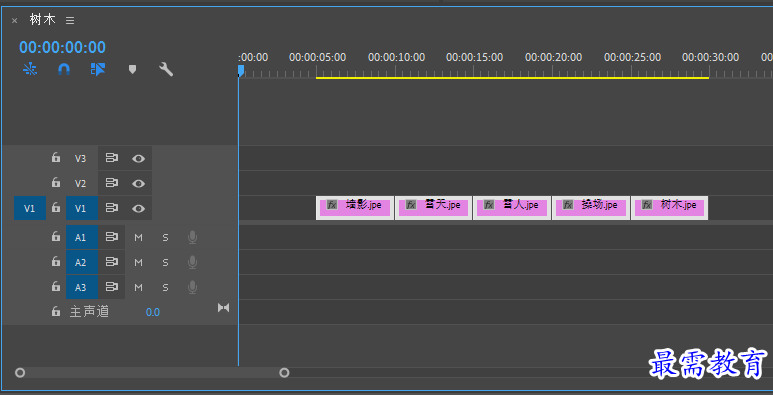Screen dimensions: 773x395
Task: Enable voice-over record on A2
Action: pos(192,262)
